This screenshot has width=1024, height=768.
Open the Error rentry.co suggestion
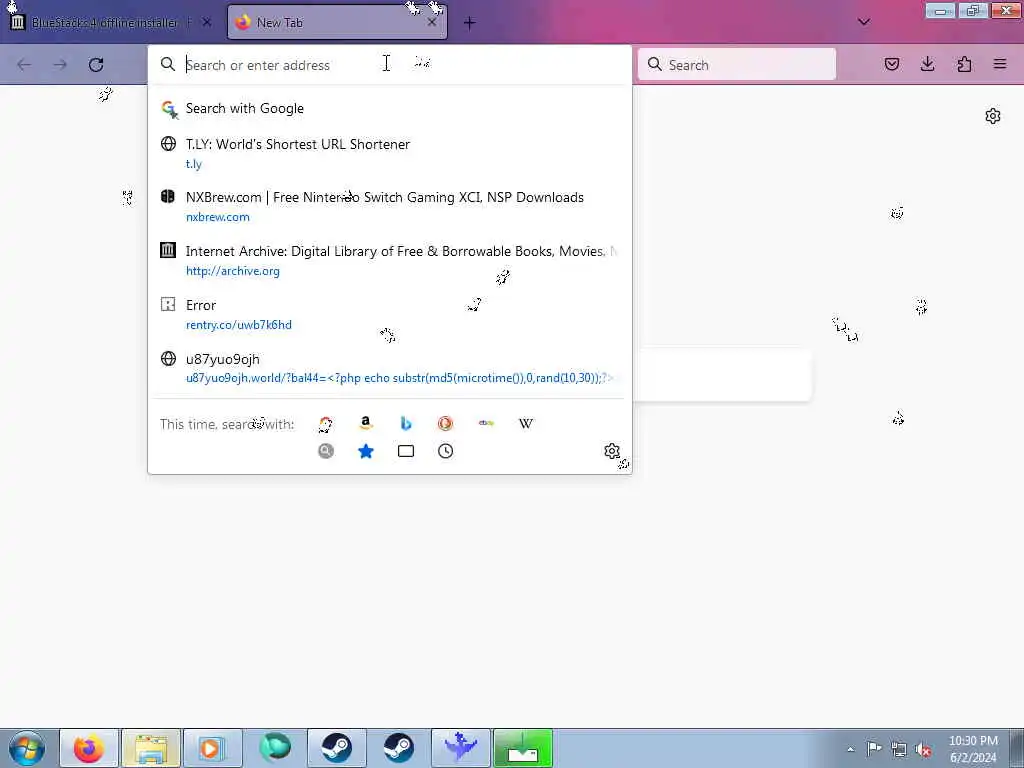pyautogui.click(x=390, y=314)
